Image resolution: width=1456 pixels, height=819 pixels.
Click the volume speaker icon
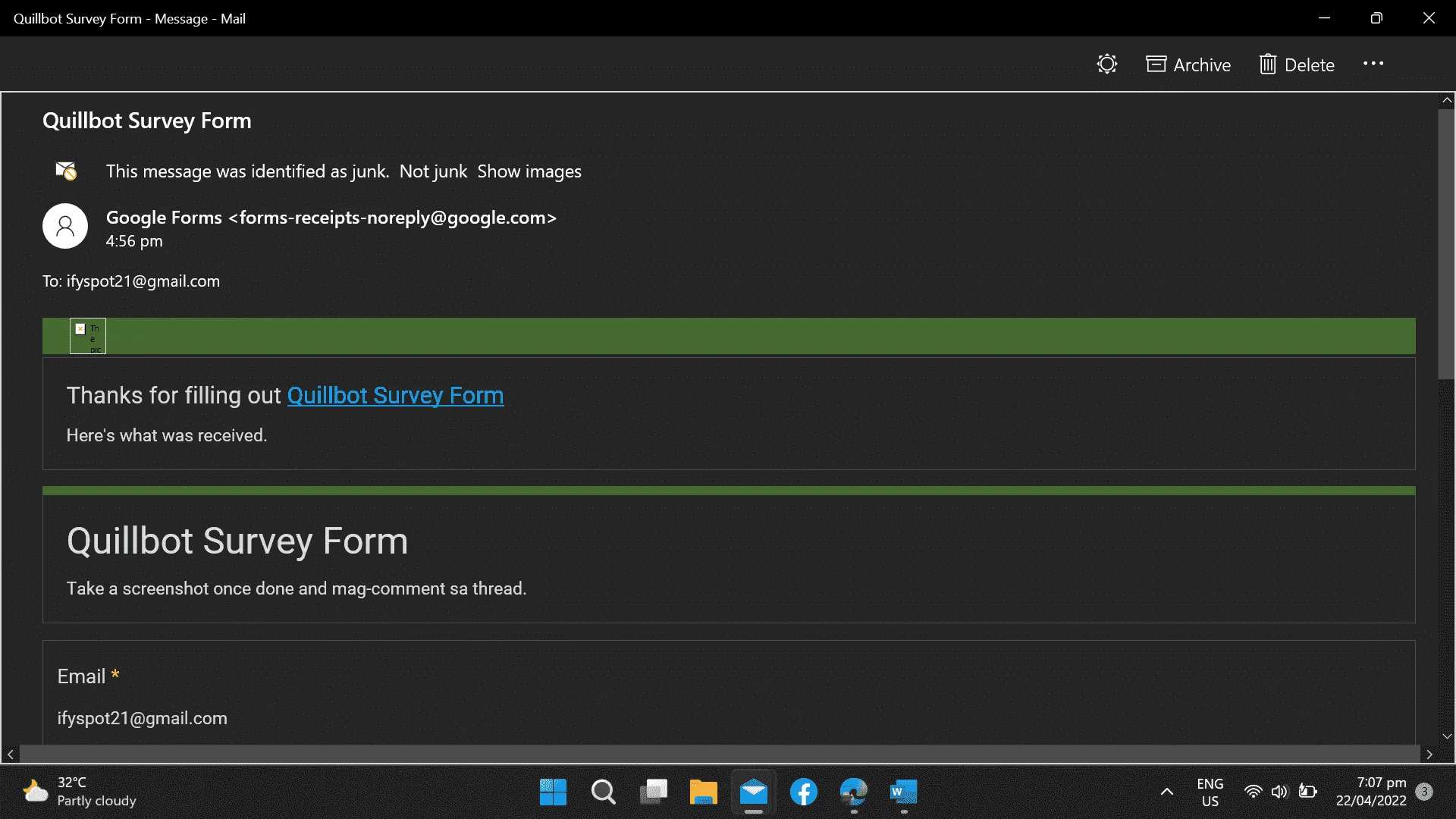coord(1280,792)
